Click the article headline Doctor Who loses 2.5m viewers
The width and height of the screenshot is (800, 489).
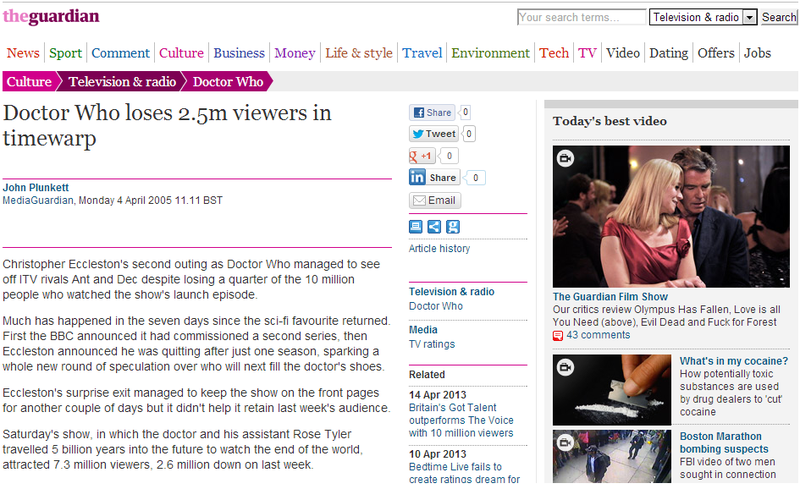[167, 125]
